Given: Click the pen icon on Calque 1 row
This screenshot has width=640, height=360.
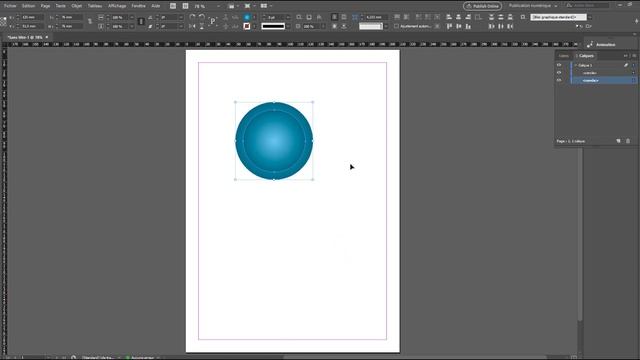Looking at the screenshot, I should click(626, 65).
